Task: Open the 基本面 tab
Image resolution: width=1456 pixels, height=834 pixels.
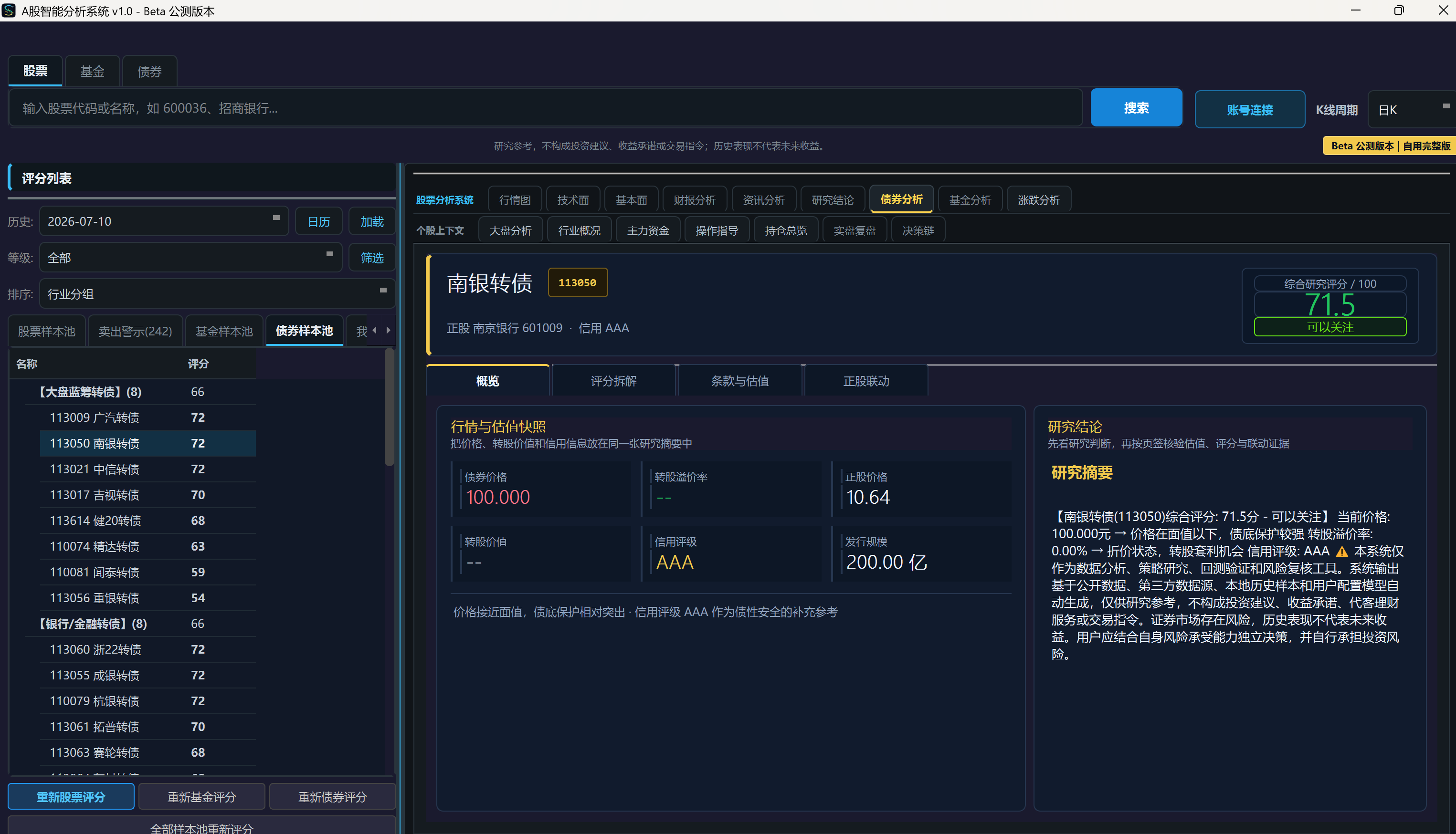Action: [631, 200]
